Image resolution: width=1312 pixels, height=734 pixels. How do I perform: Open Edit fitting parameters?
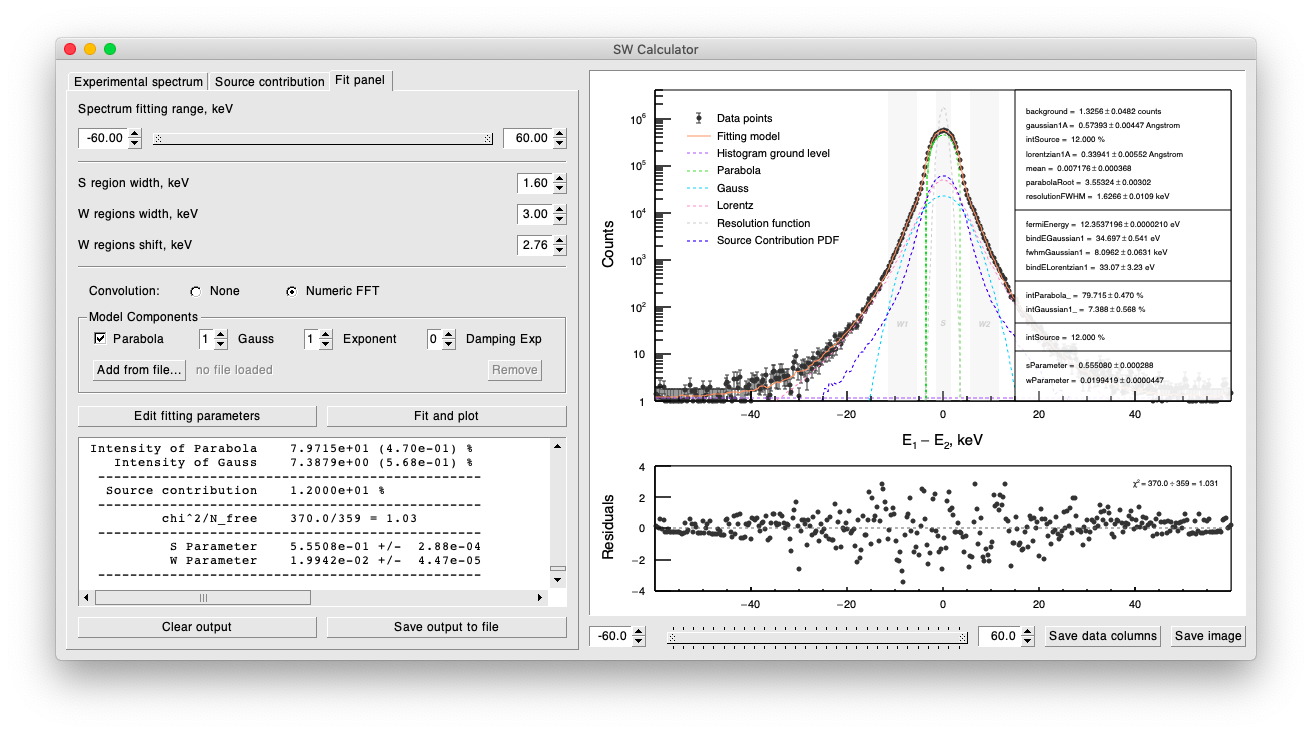[197, 416]
